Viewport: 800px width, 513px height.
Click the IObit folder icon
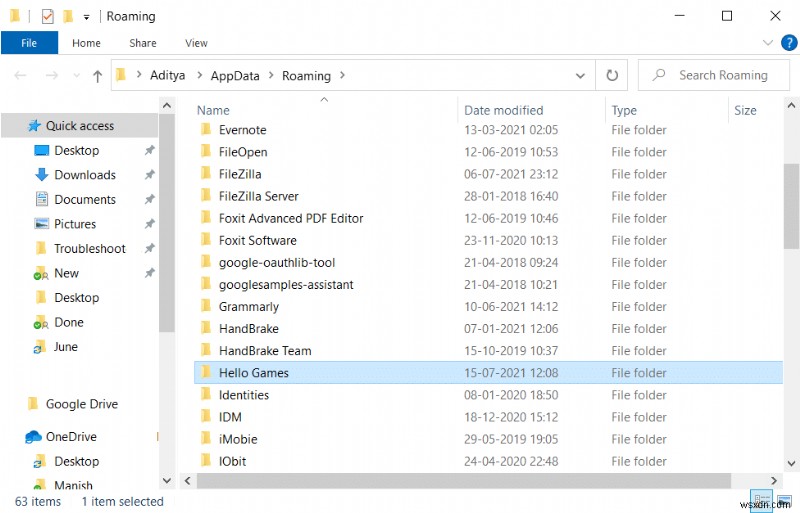(x=206, y=460)
